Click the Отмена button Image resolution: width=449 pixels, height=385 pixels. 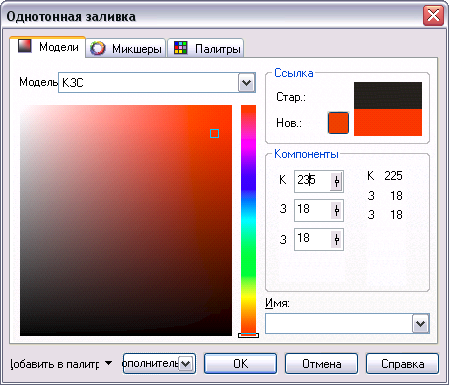321,364
